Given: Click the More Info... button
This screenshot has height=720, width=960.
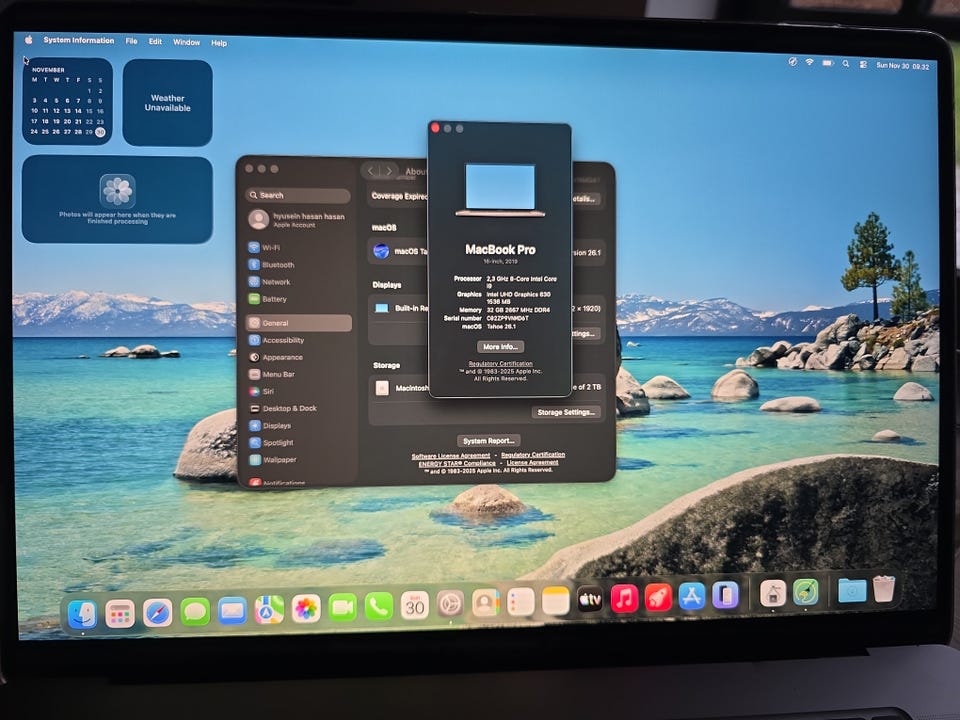Looking at the screenshot, I should (x=500, y=347).
